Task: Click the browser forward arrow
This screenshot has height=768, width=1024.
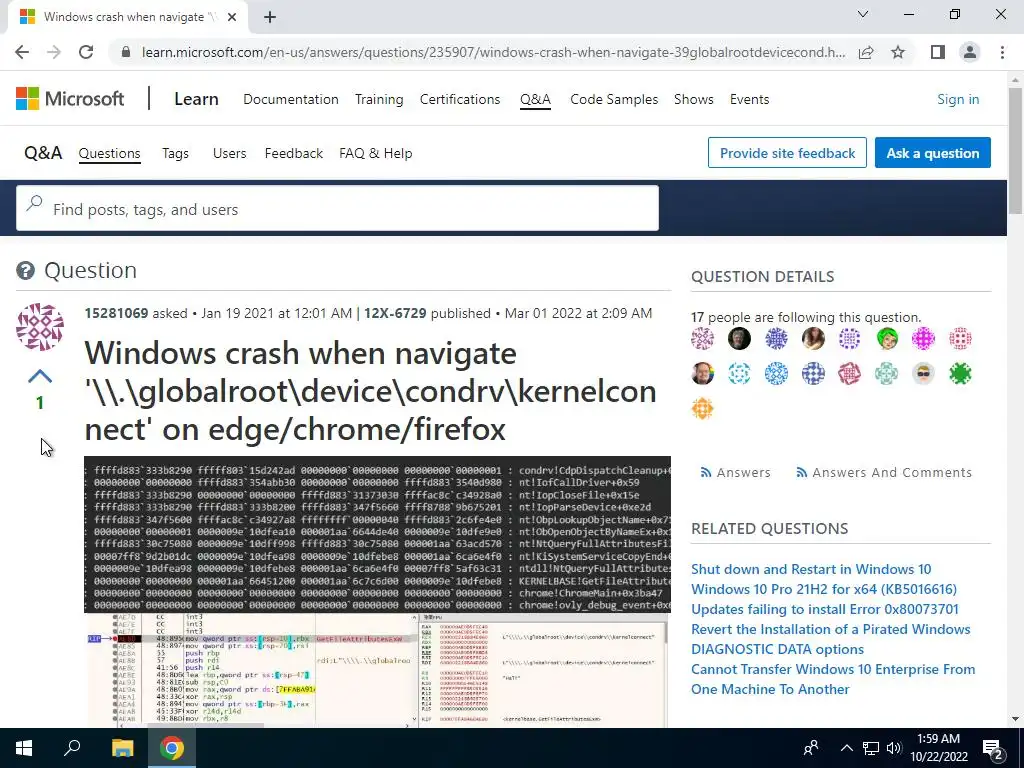Action: pyautogui.click(x=54, y=52)
